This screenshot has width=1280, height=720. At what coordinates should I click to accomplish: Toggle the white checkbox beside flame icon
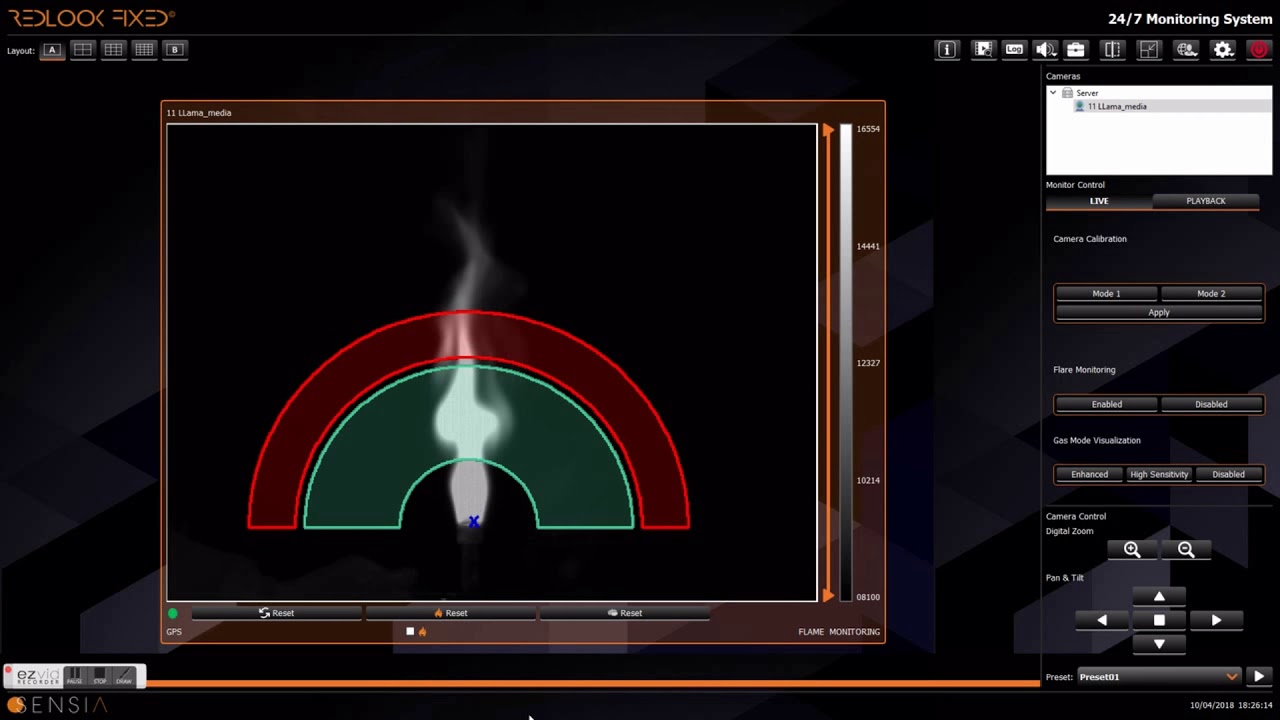410,632
